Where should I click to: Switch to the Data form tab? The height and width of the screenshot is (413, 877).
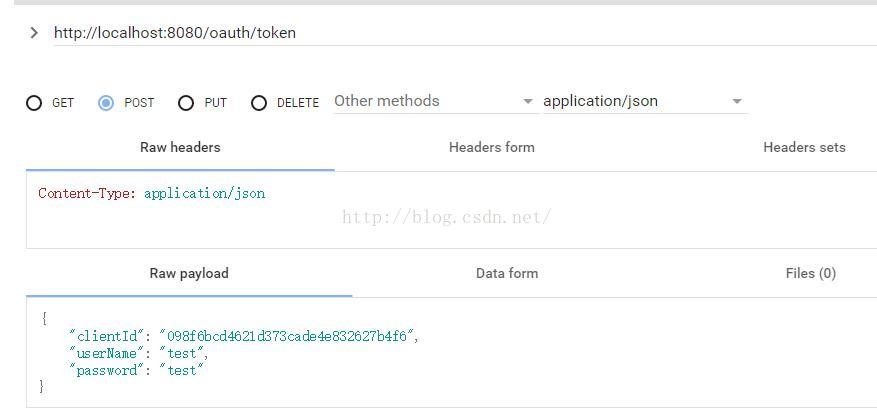click(x=507, y=273)
